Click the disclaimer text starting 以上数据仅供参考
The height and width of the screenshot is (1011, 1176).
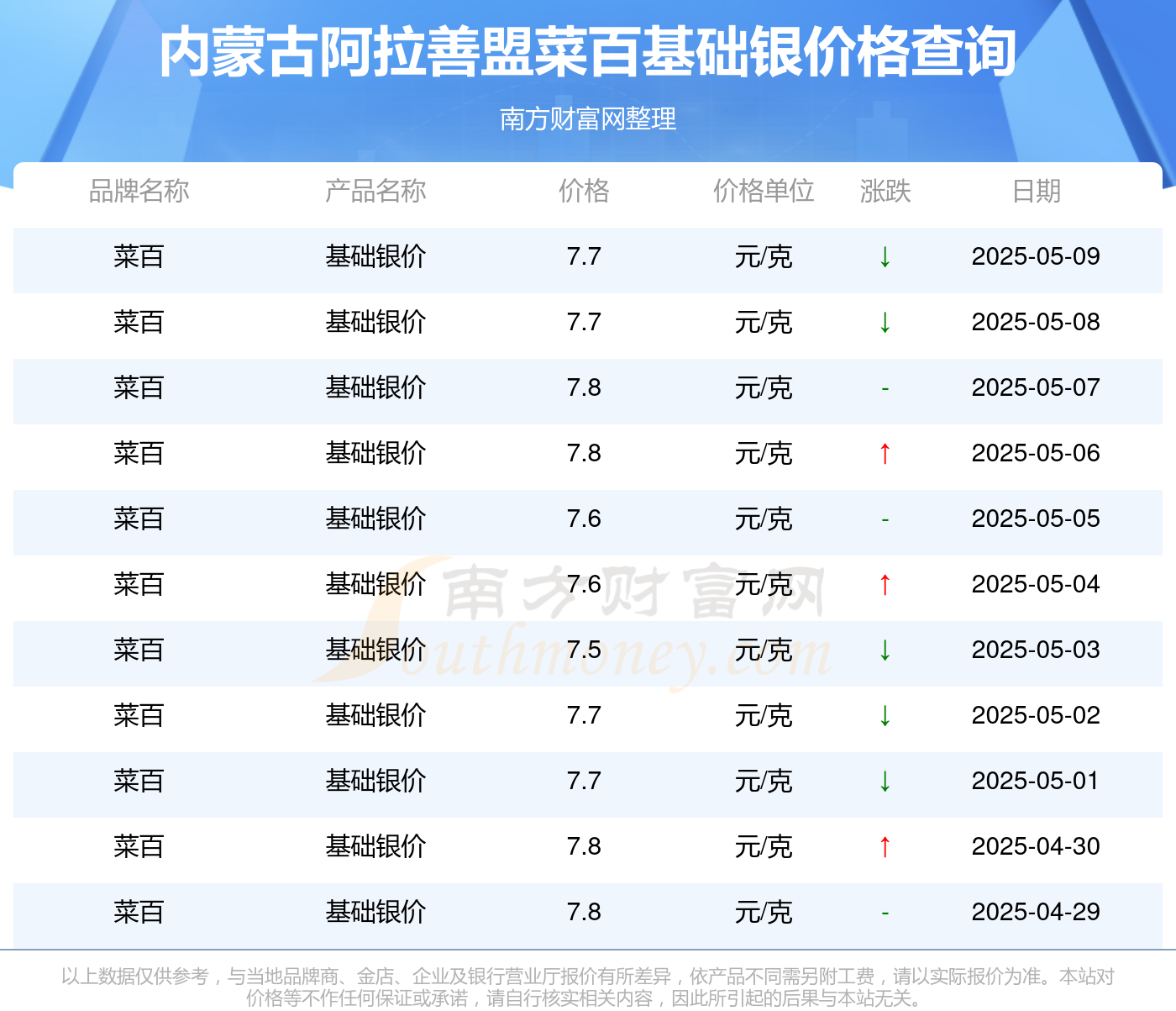point(588,987)
